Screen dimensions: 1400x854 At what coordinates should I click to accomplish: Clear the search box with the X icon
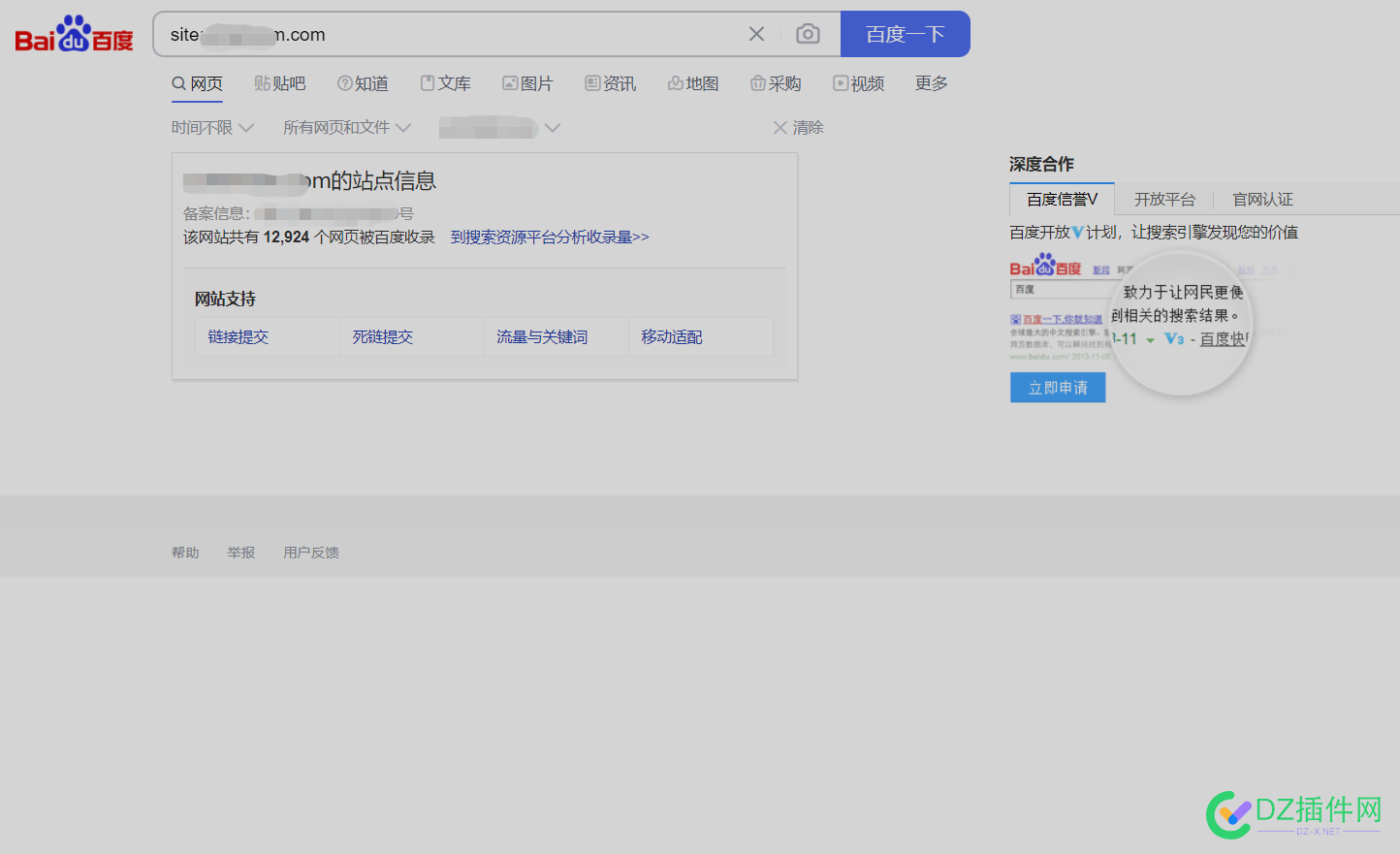click(x=756, y=34)
